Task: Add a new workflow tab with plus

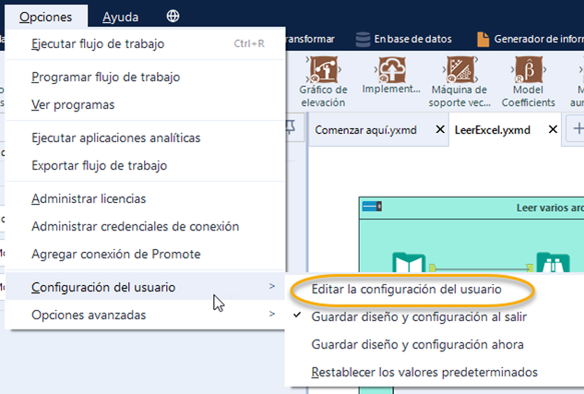Action: click(578, 129)
